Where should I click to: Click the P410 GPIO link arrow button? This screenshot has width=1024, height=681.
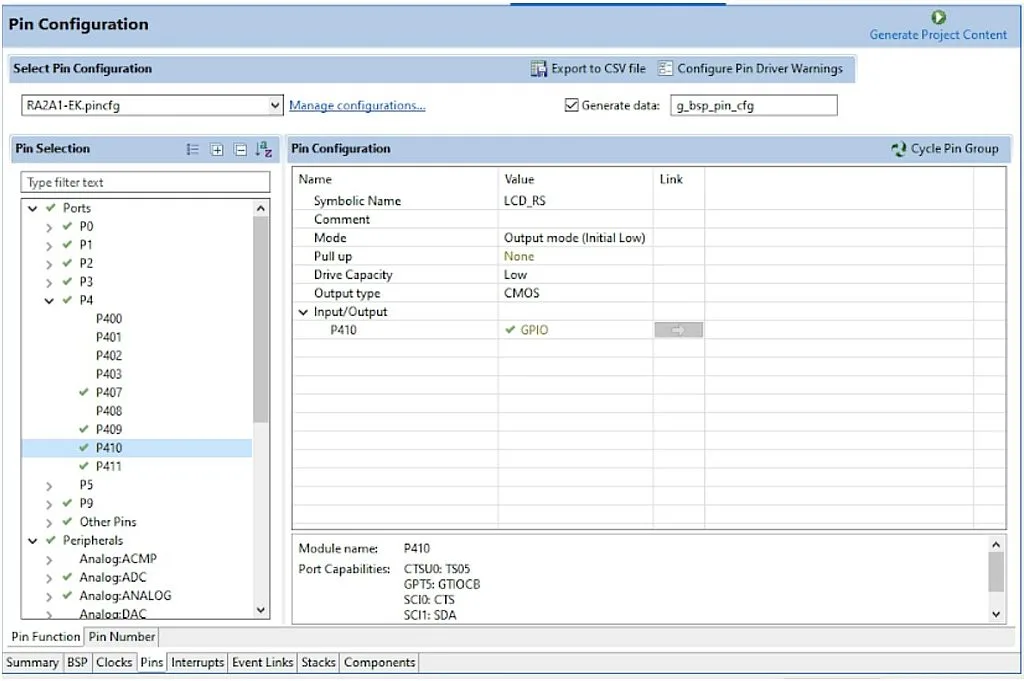click(x=678, y=330)
